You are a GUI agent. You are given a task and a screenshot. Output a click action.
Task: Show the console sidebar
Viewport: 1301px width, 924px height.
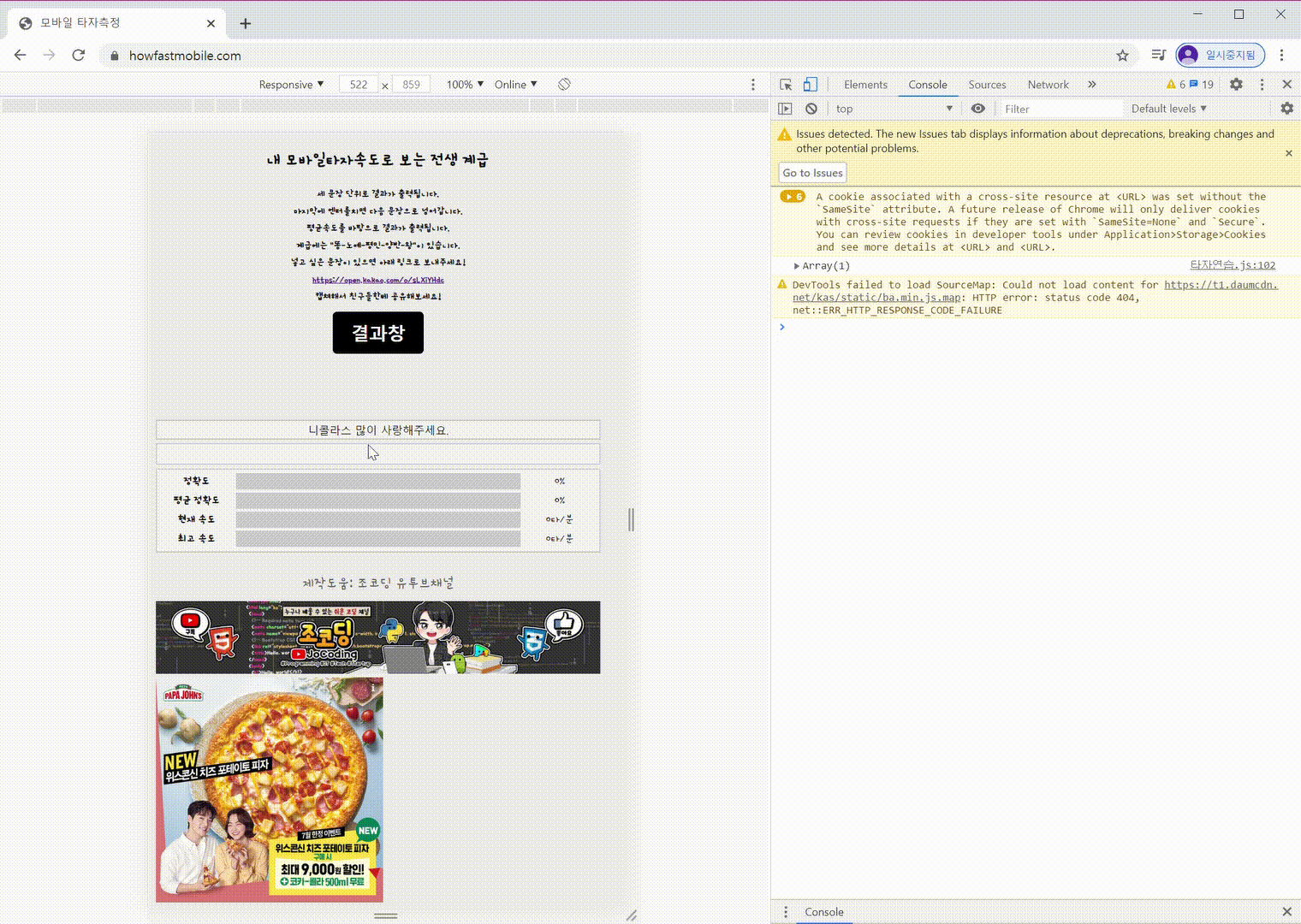(785, 109)
